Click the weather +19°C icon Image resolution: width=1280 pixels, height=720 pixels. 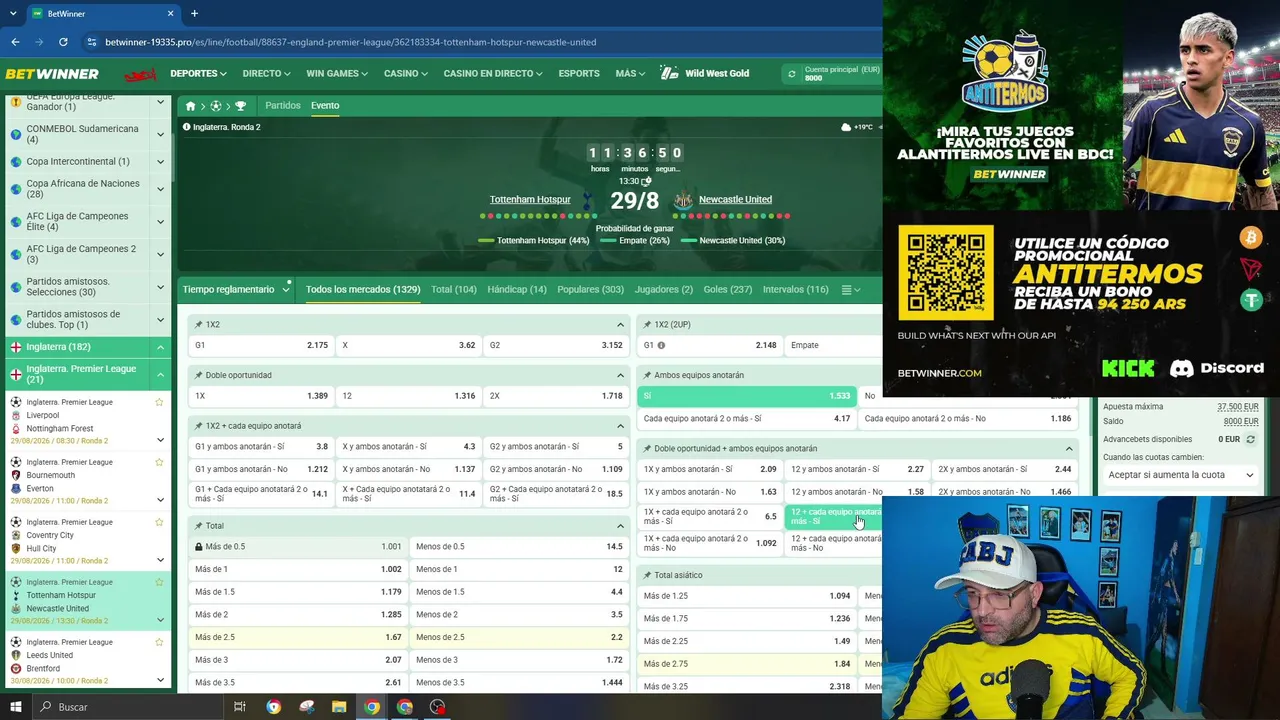(846, 127)
